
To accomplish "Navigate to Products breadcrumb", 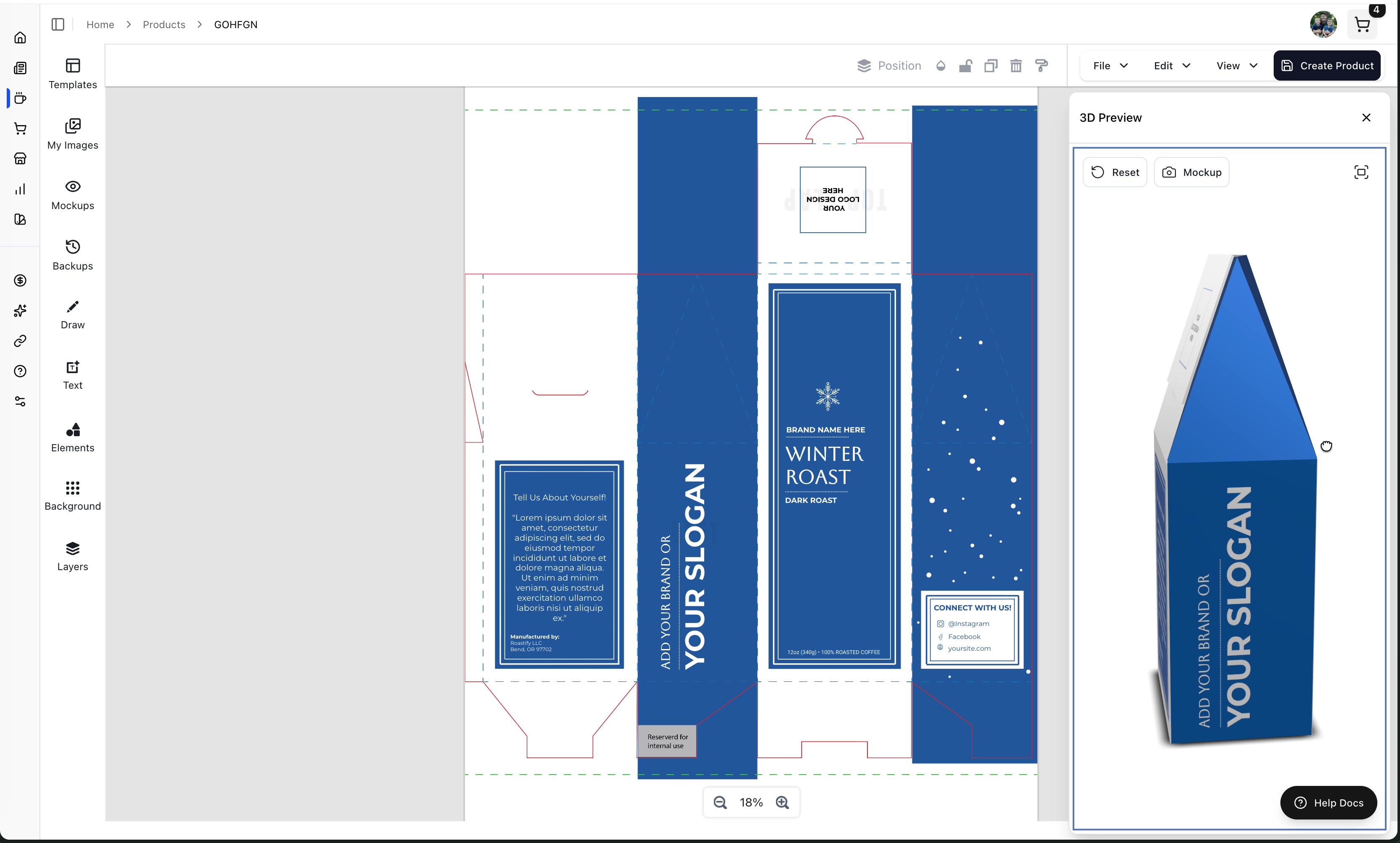I will 164,24.
